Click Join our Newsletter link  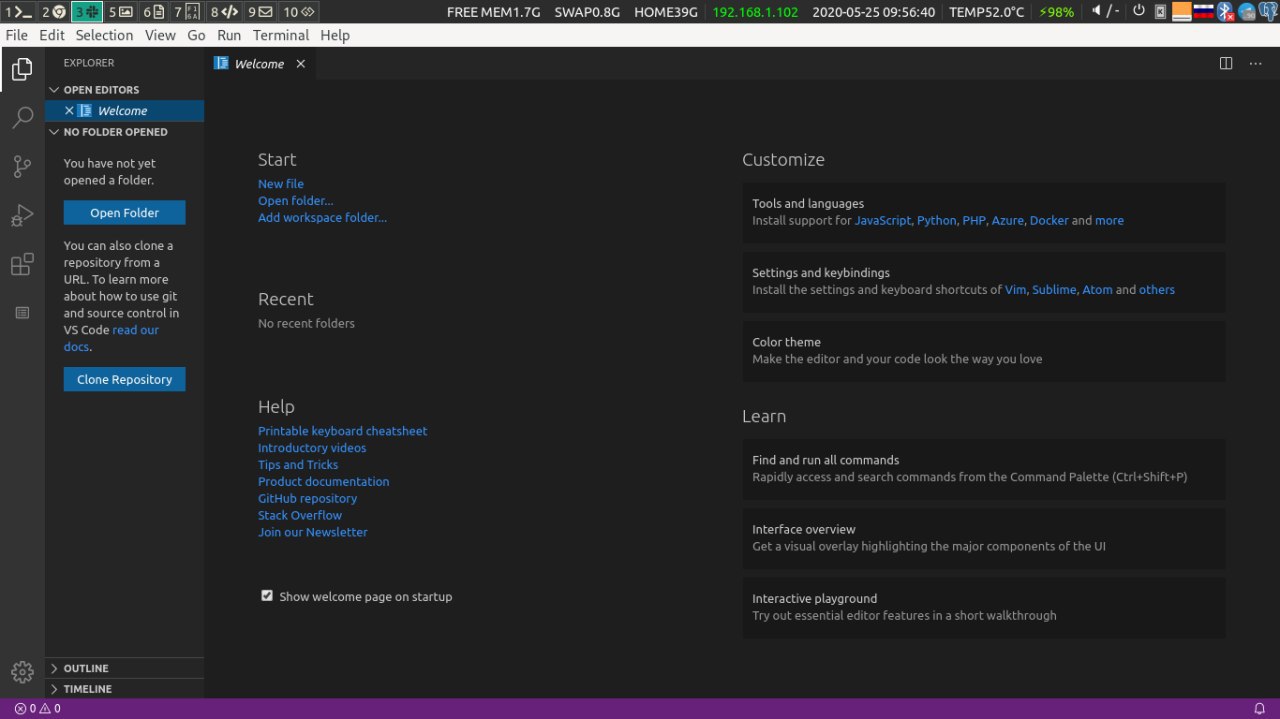click(x=313, y=533)
